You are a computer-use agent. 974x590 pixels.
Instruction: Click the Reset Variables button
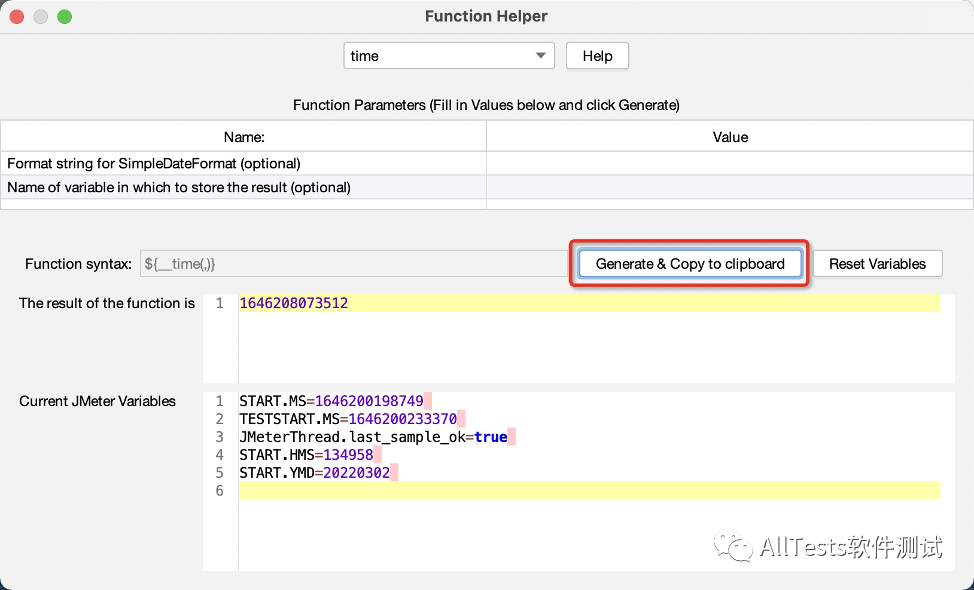click(877, 264)
